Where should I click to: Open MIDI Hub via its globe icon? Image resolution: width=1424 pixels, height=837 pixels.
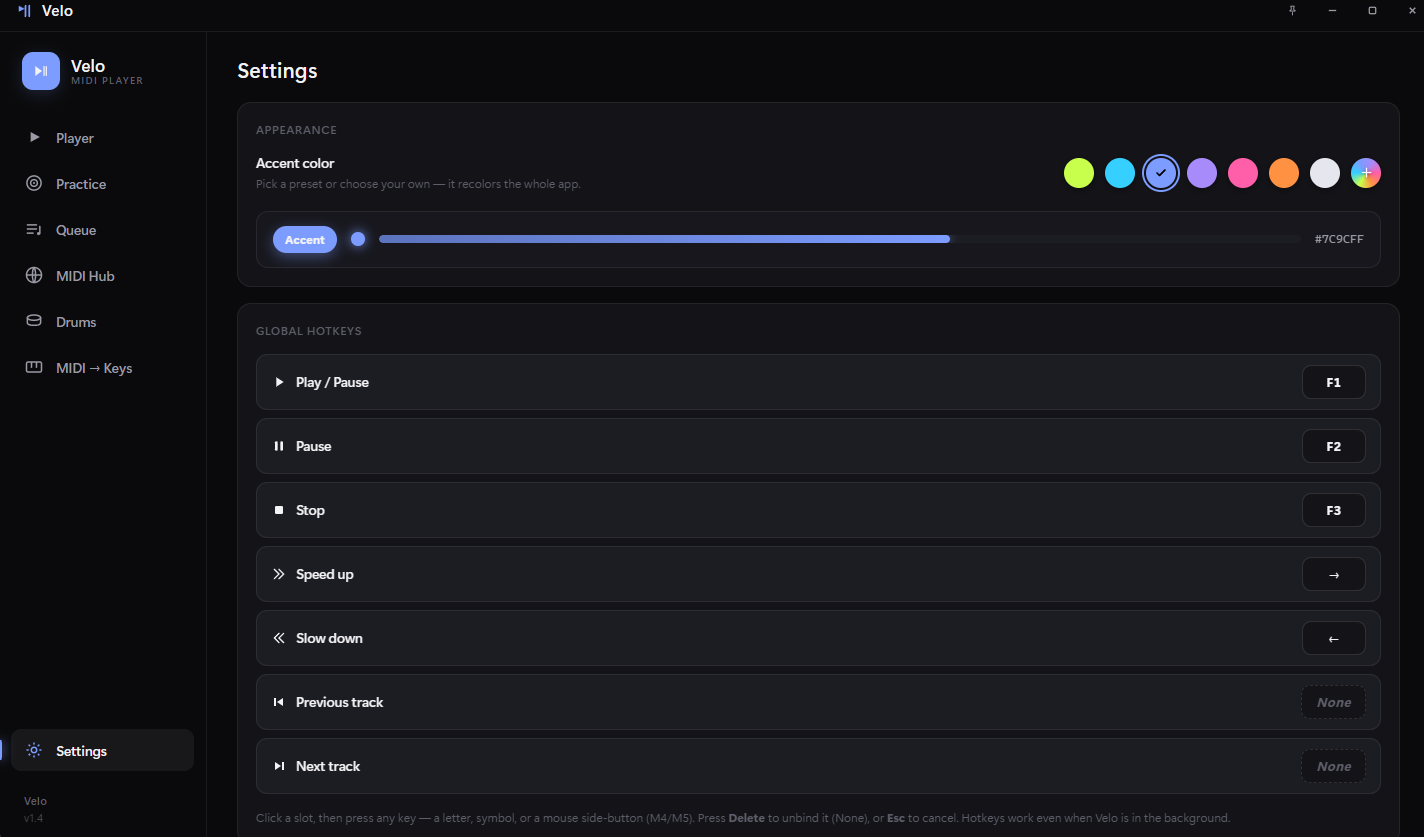[x=34, y=276]
